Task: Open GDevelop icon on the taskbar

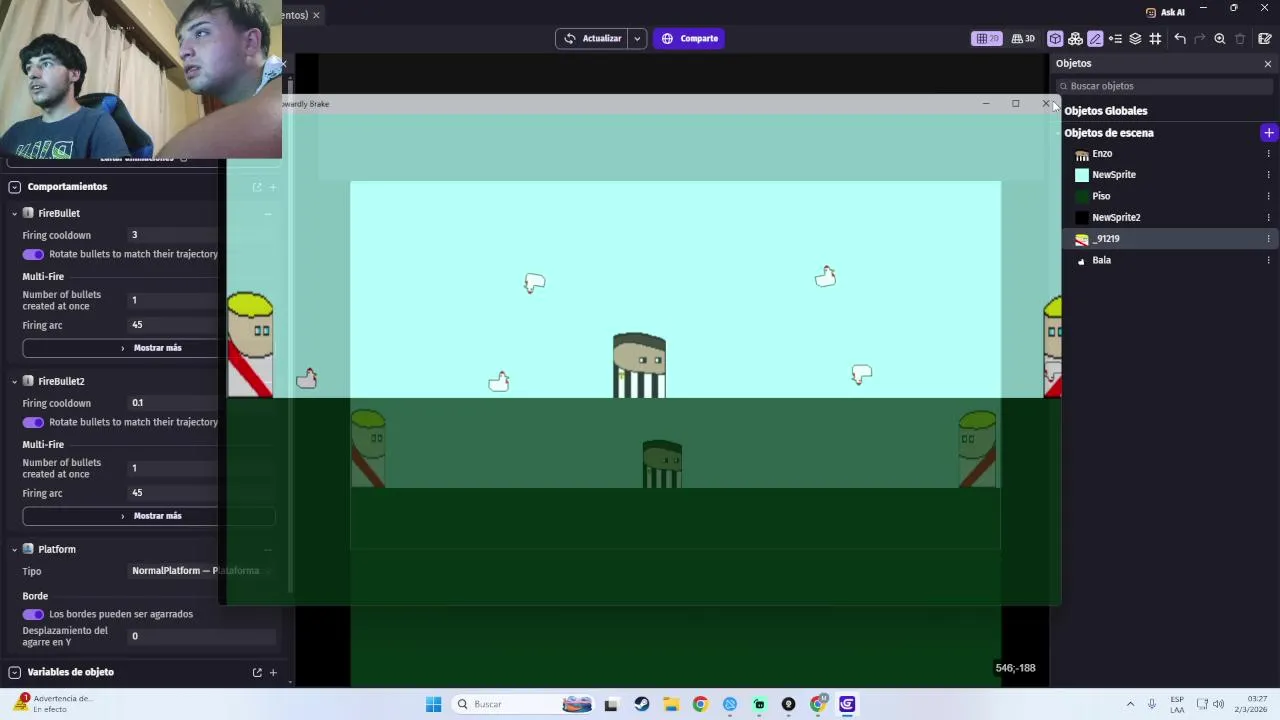Action: pos(847,704)
